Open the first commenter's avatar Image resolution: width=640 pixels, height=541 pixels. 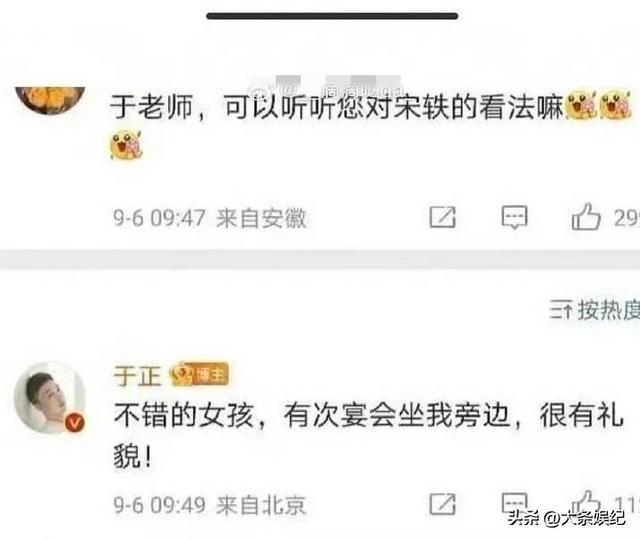[x=50, y=99]
